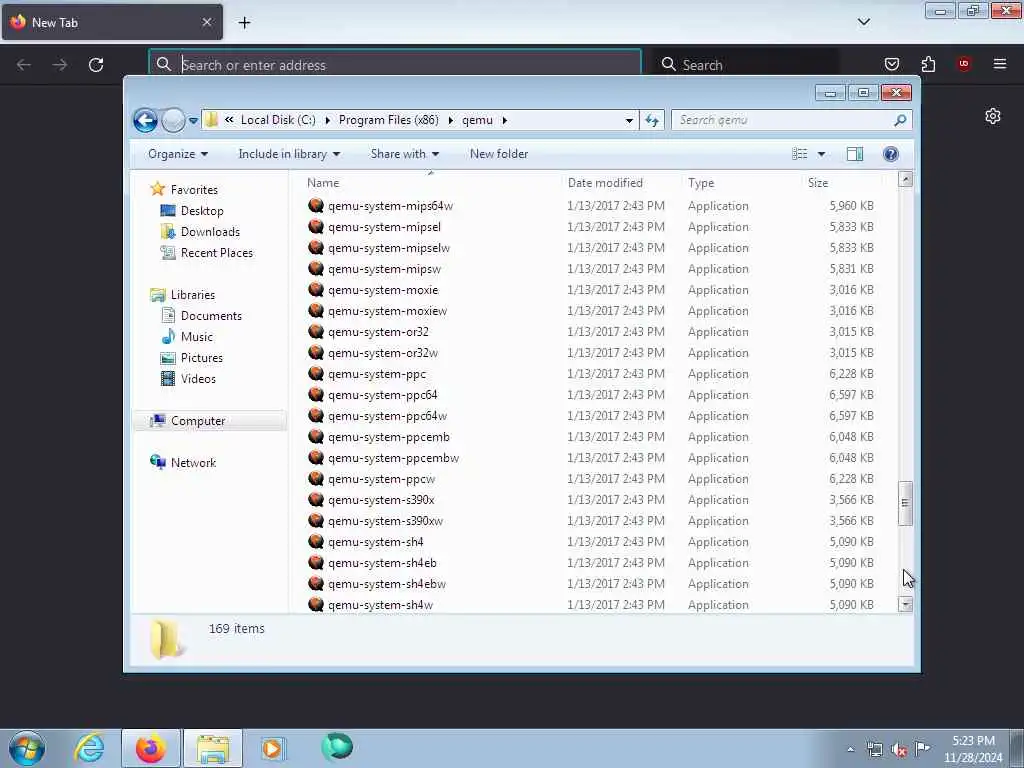The height and width of the screenshot is (768, 1024).
Task: Toggle the preview pane icon
Action: 855,154
